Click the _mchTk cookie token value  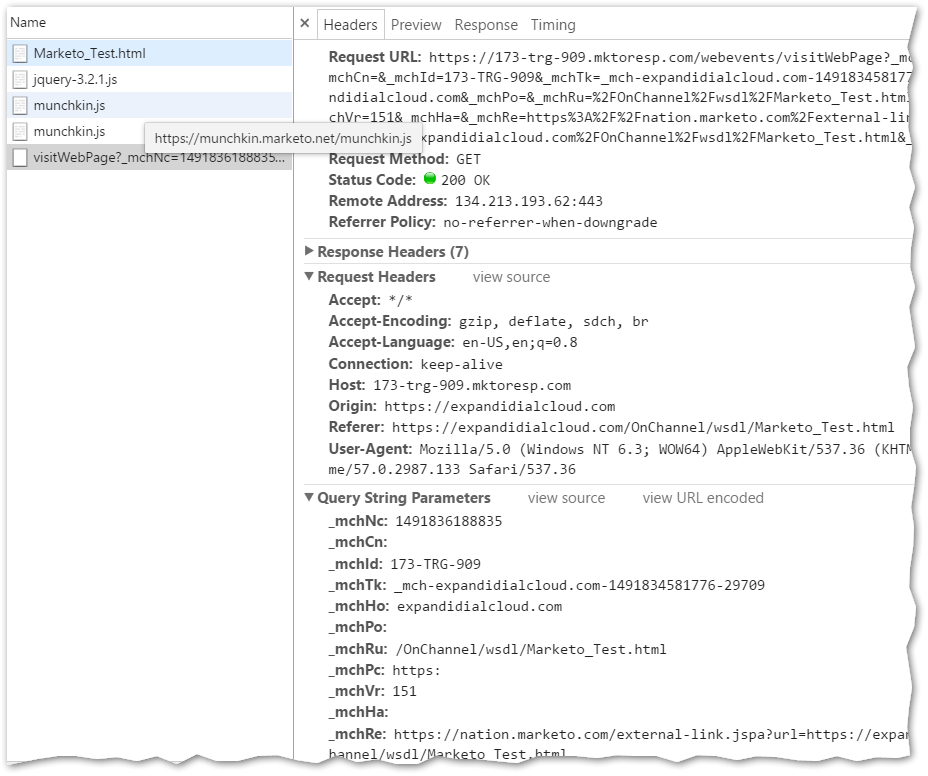click(579, 585)
